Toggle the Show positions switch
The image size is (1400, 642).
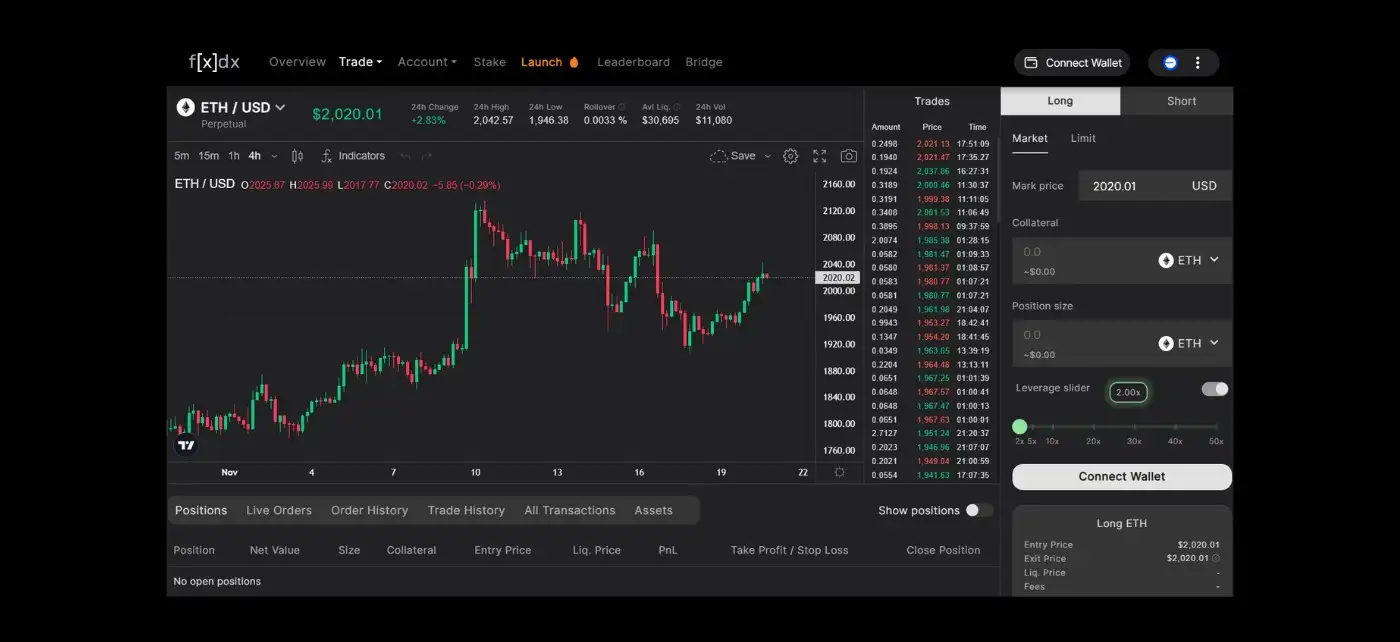[978, 510]
